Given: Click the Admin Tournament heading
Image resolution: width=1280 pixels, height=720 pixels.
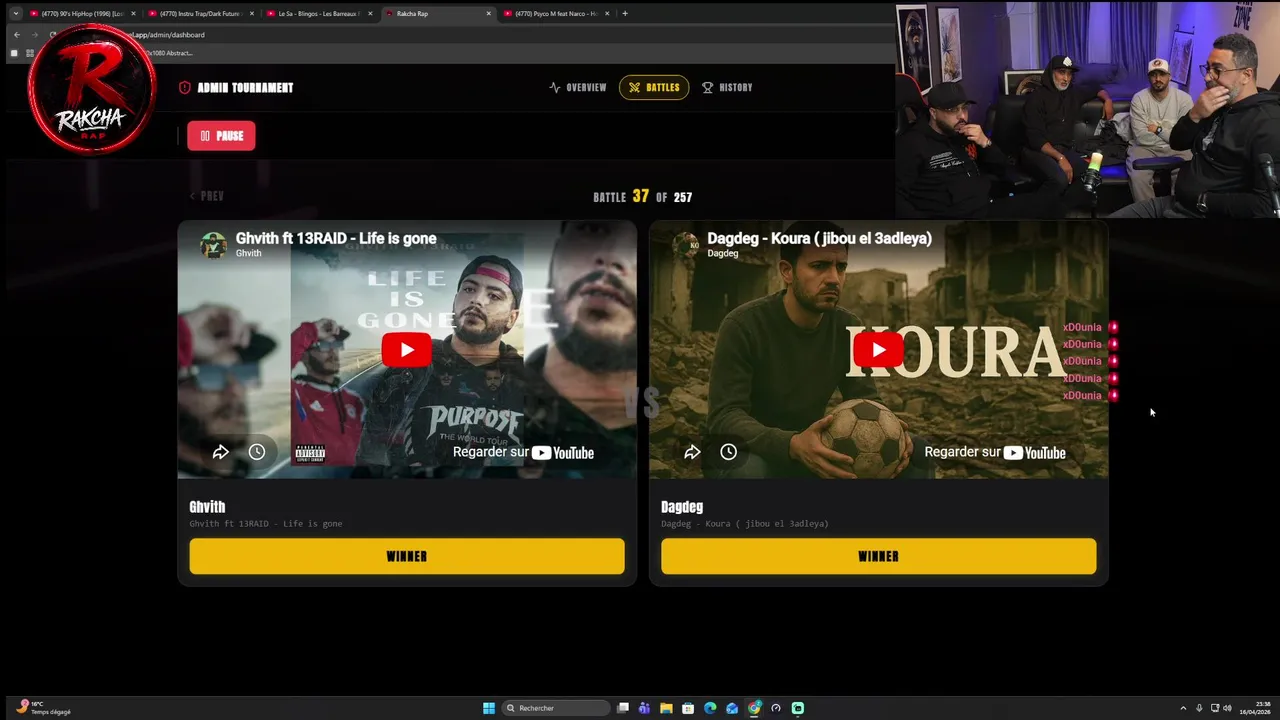Looking at the screenshot, I should 245,87.
